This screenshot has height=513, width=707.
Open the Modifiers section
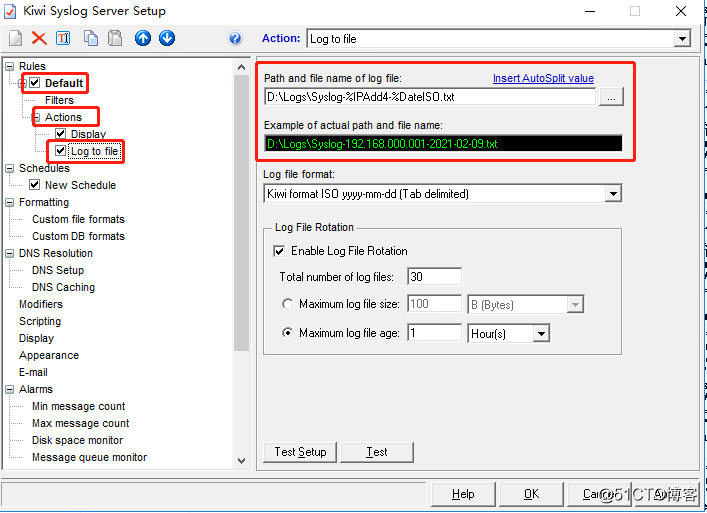41,304
